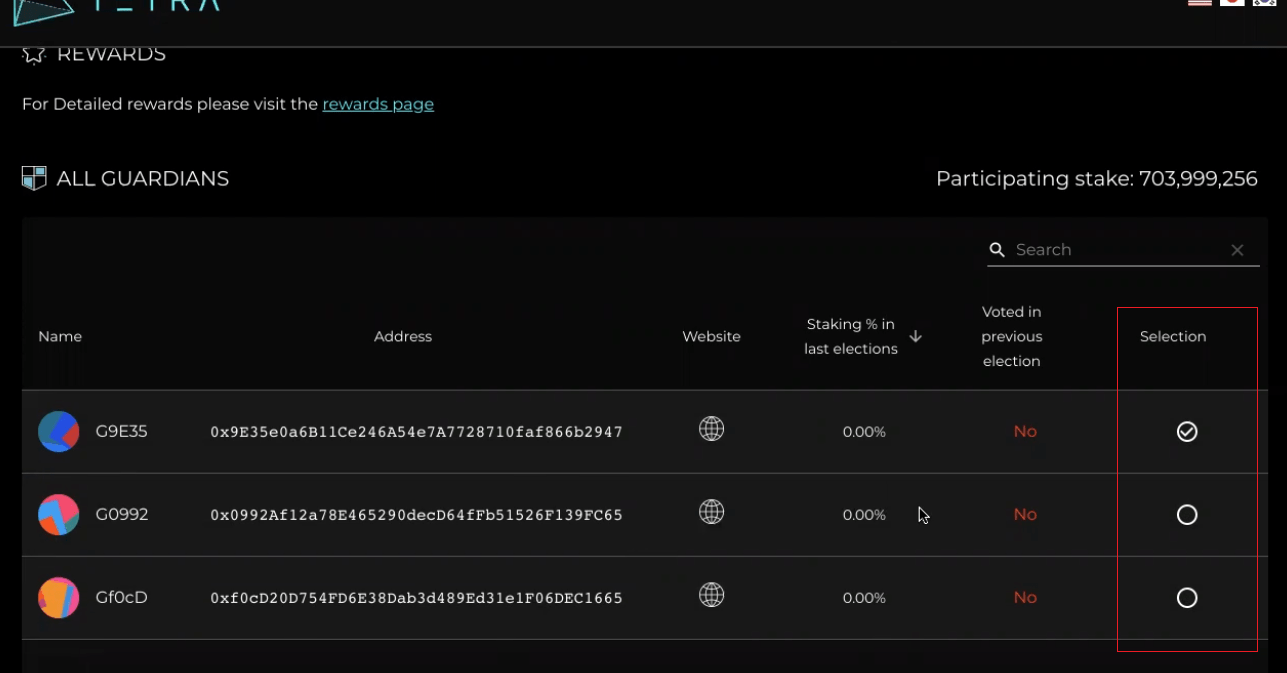Click 0.00% staking value for G0992
1287x673 pixels.
click(864, 515)
